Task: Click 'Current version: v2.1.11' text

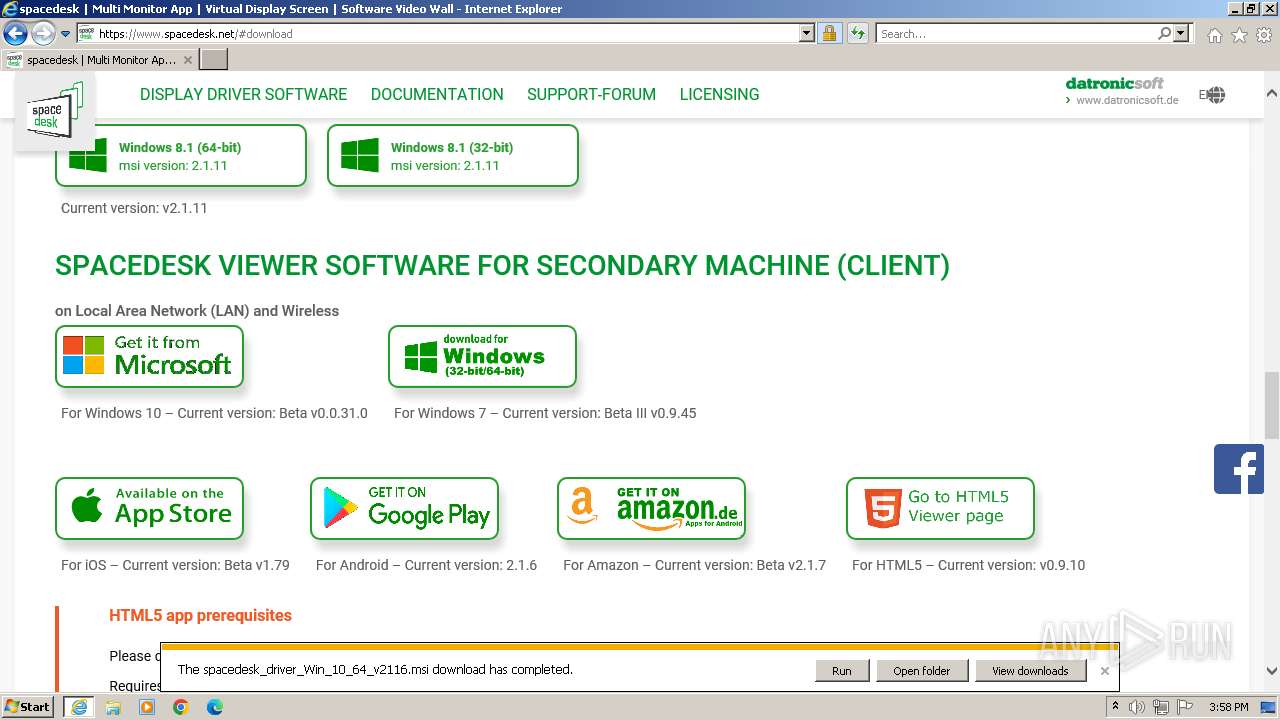Action: point(134,208)
